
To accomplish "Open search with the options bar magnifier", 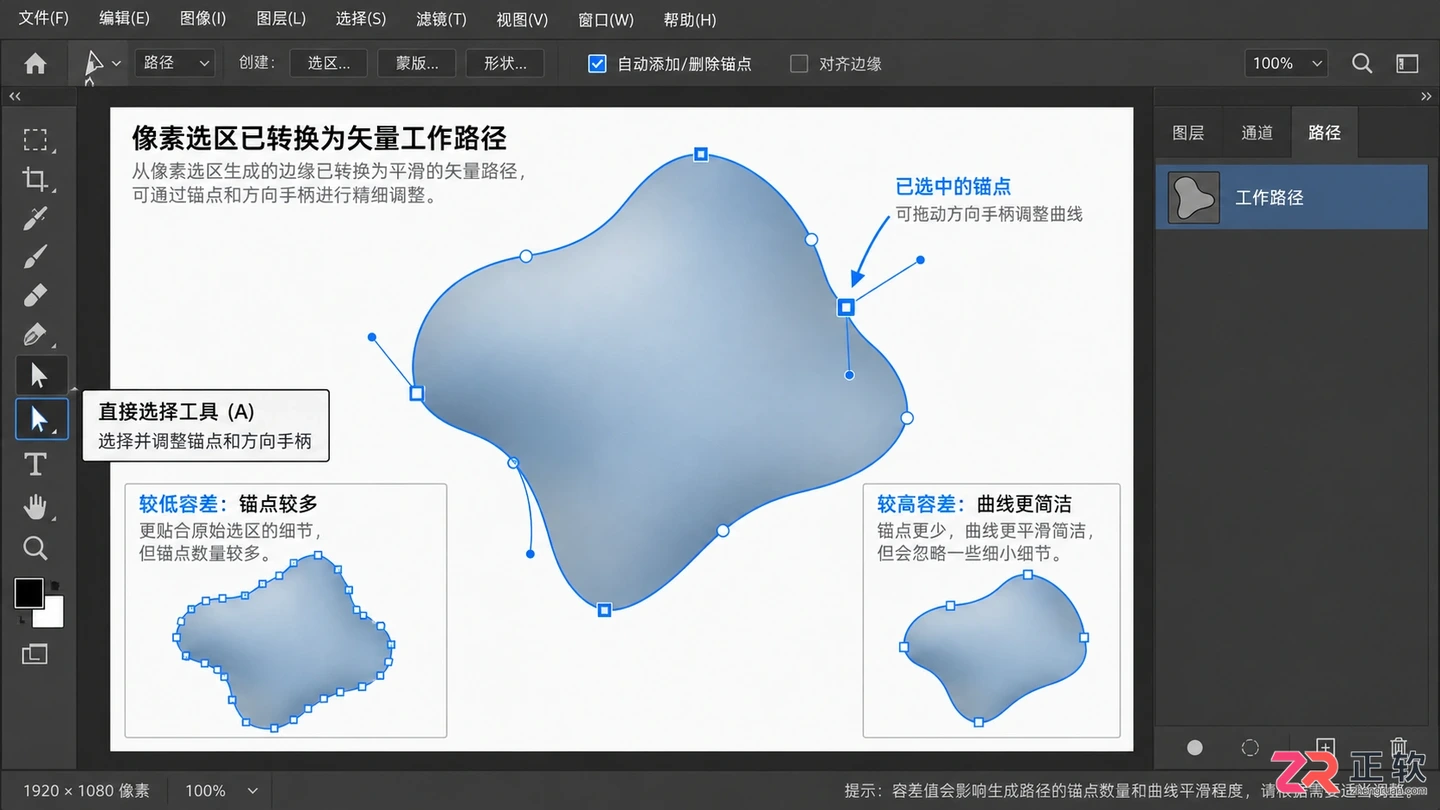I will pyautogui.click(x=1362, y=63).
